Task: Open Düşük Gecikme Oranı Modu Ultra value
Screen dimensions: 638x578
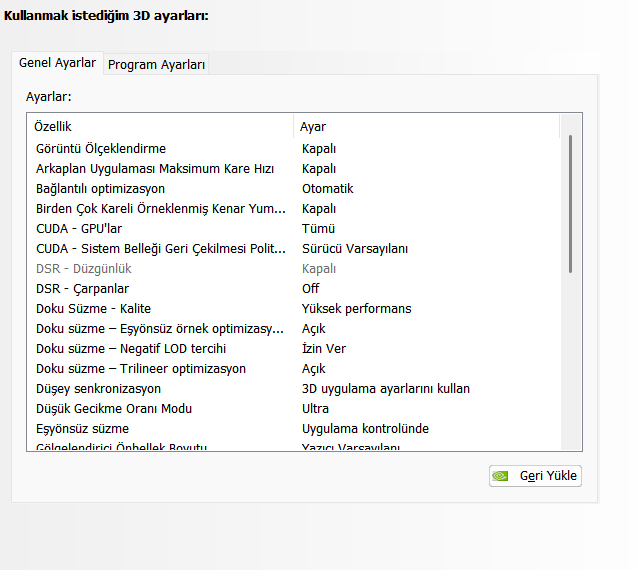Action: 315,409
